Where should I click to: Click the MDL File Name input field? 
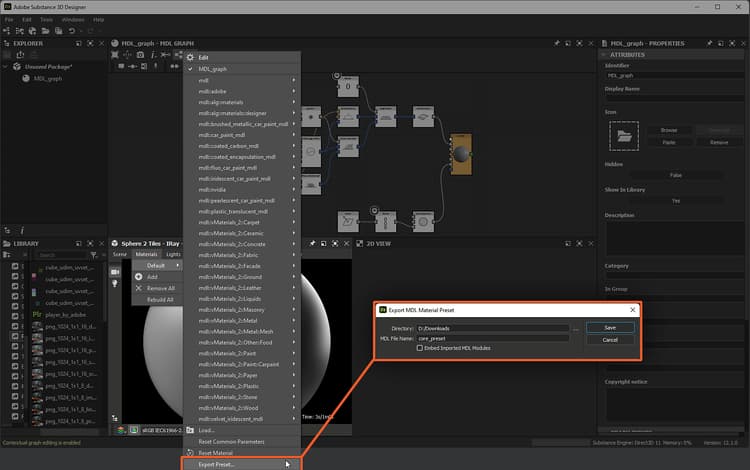click(492, 339)
